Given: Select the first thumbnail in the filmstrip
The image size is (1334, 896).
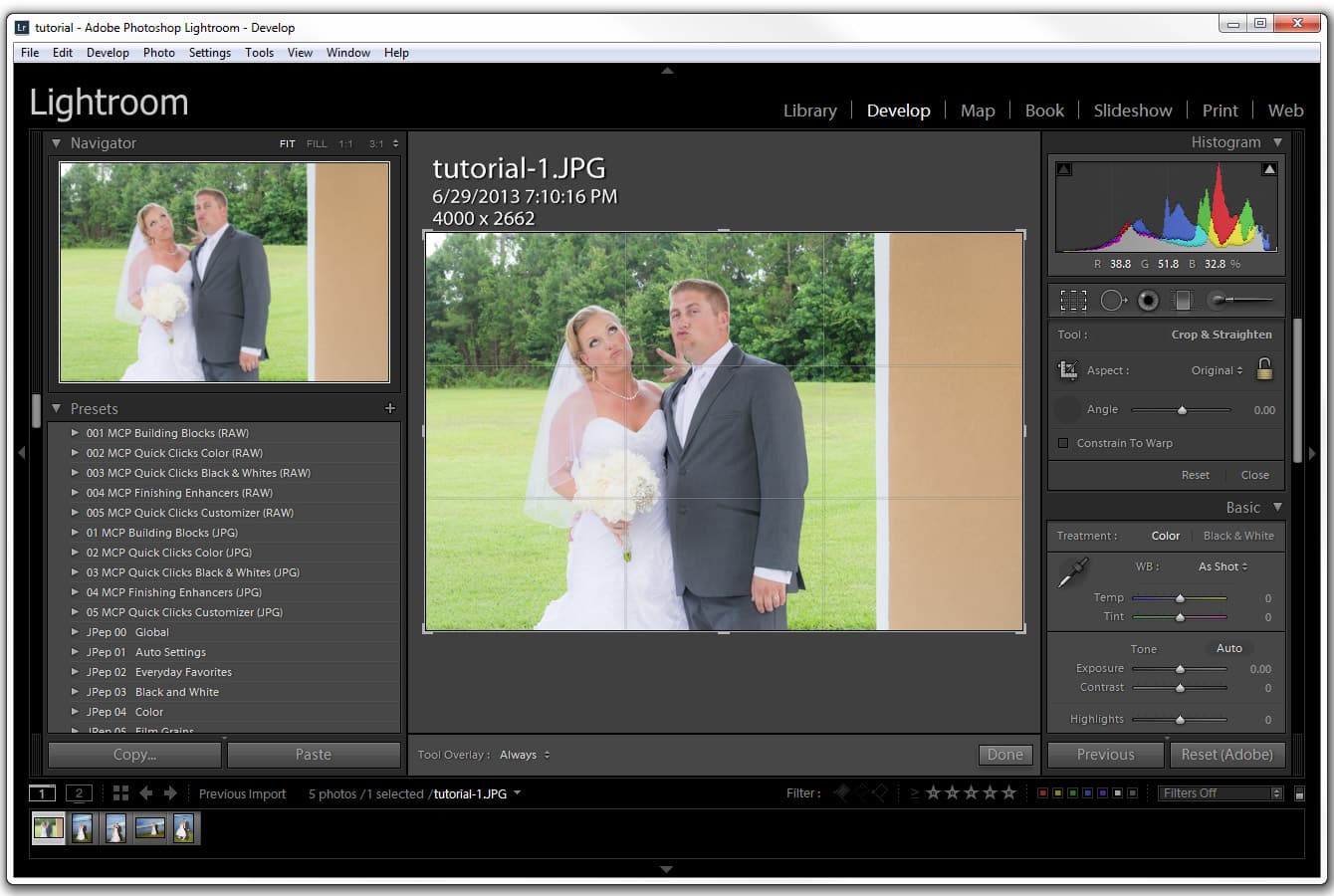Looking at the screenshot, I should pos(47,827).
